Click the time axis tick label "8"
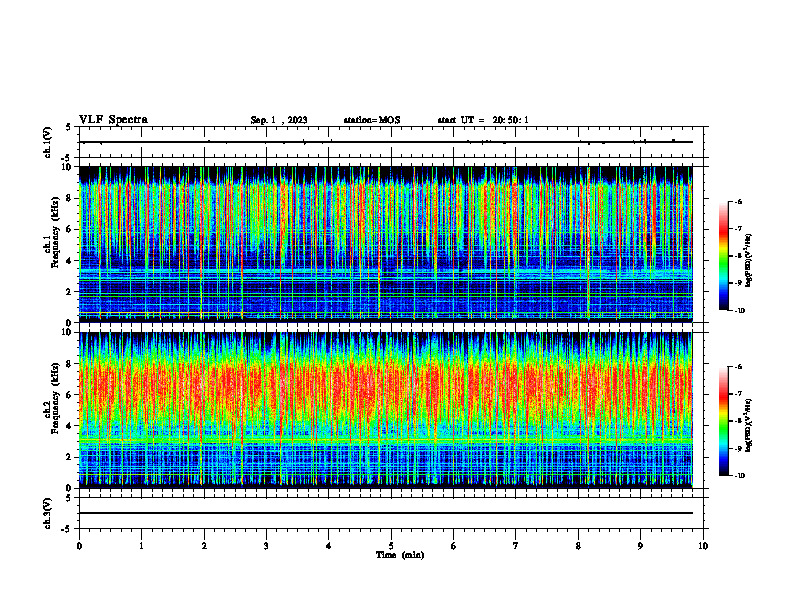792x612 pixels. (x=578, y=546)
